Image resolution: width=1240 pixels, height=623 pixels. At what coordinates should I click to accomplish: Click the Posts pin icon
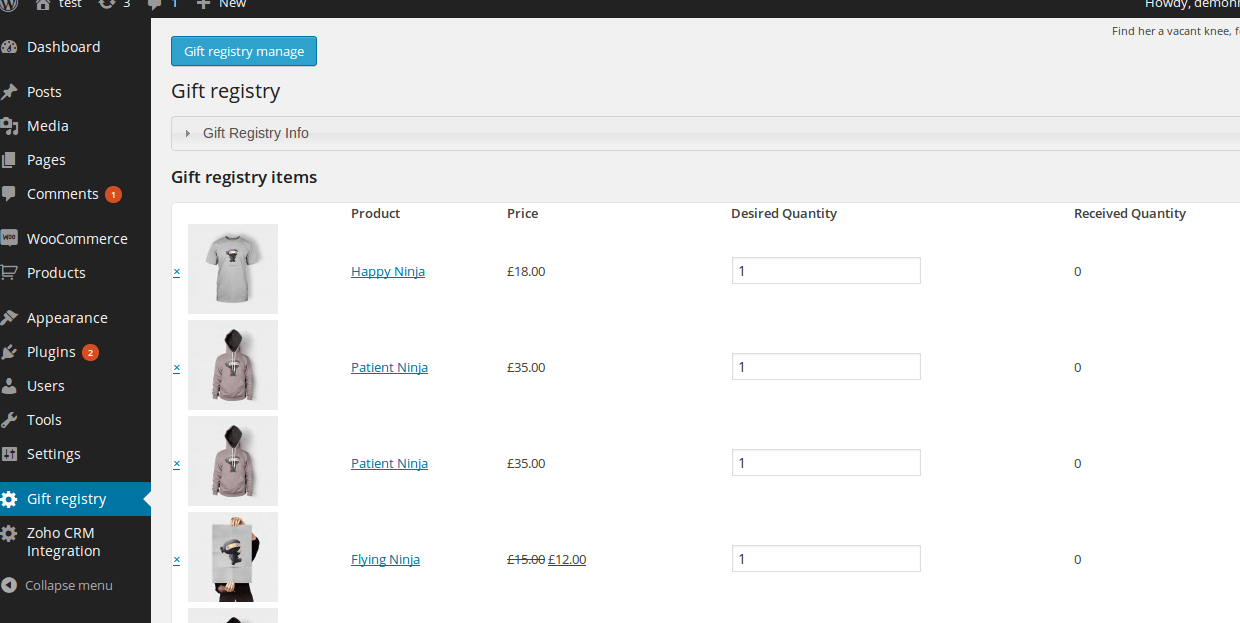coord(10,92)
